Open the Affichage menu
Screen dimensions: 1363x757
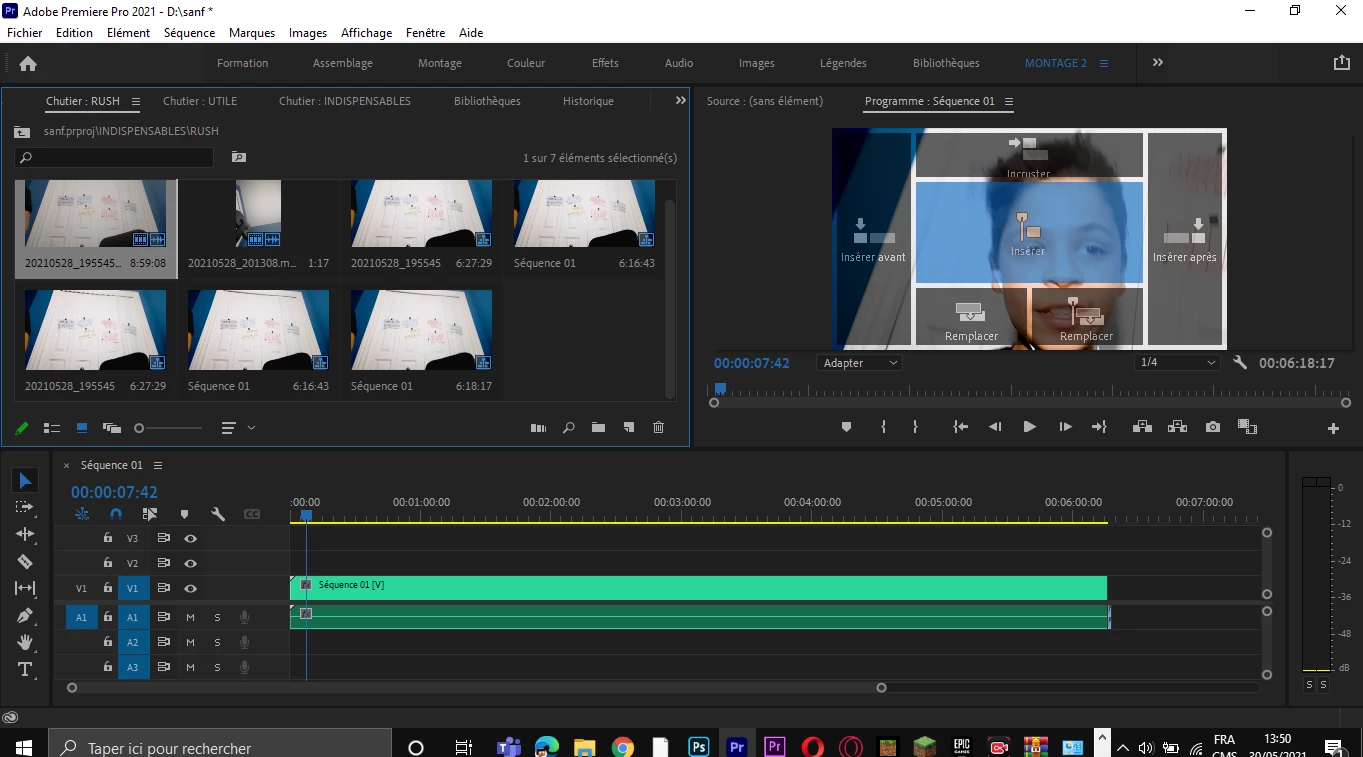click(366, 33)
